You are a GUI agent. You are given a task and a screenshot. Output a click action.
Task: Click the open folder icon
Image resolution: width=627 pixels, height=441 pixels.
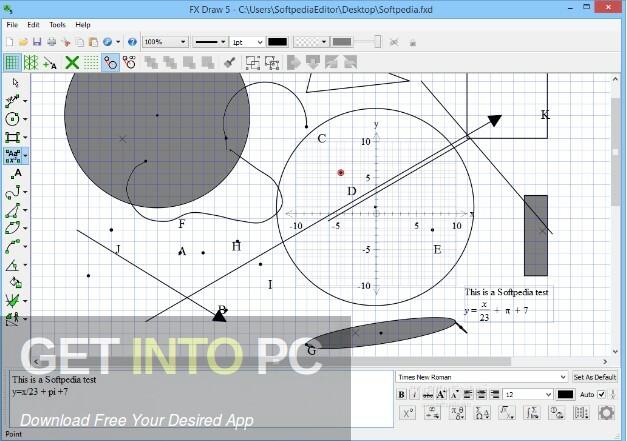23,42
